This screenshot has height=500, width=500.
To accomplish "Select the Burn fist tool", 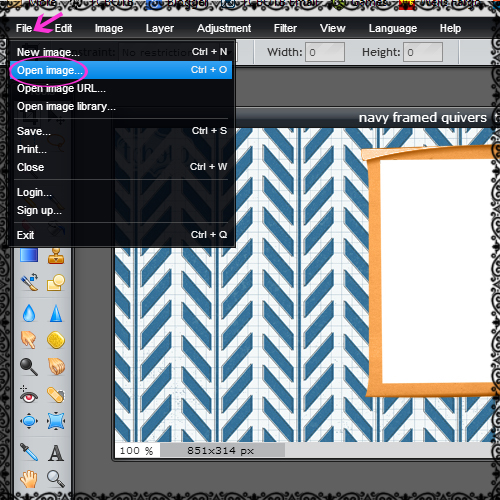I will tap(56, 367).
